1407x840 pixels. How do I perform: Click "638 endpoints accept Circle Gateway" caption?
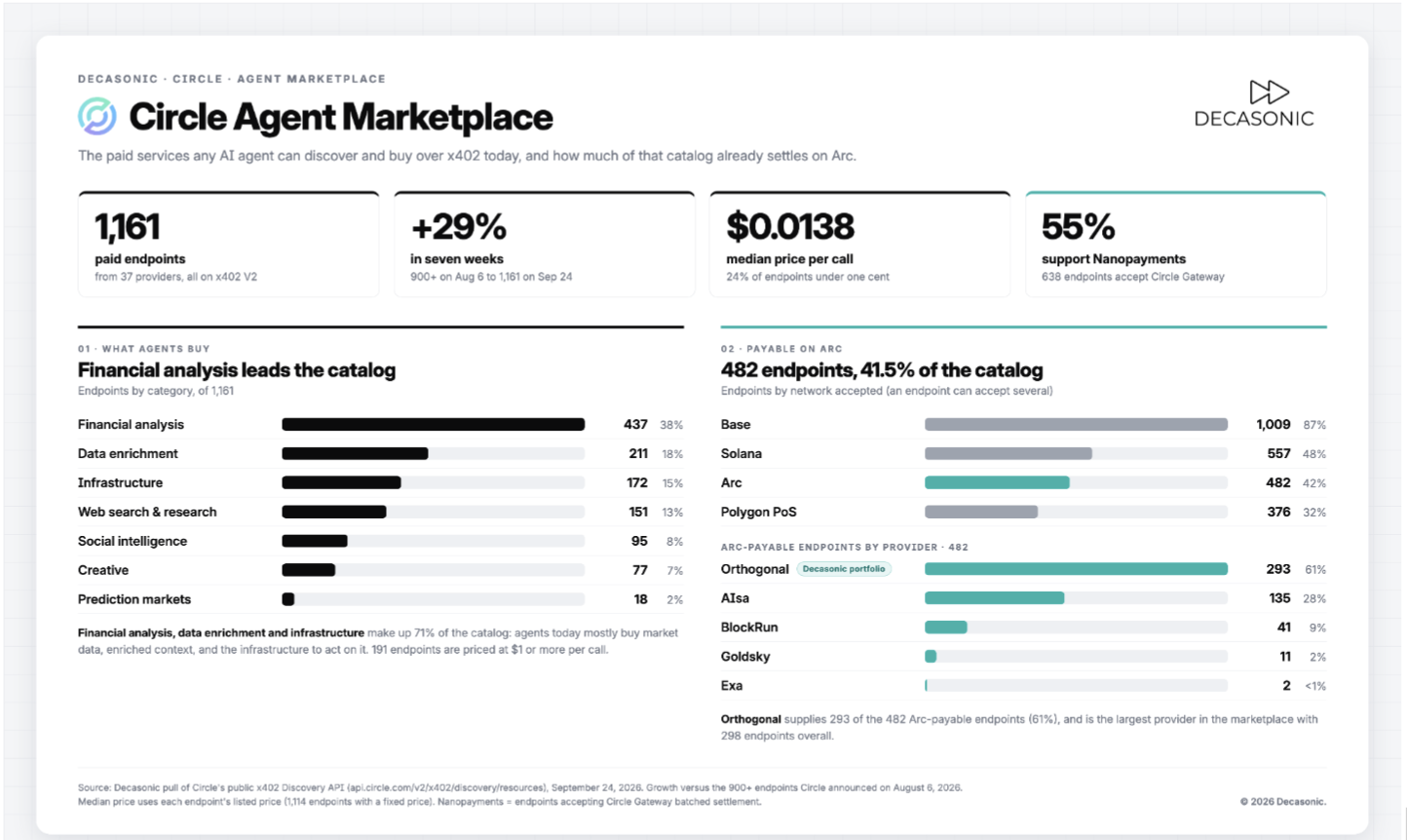(1133, 277)
